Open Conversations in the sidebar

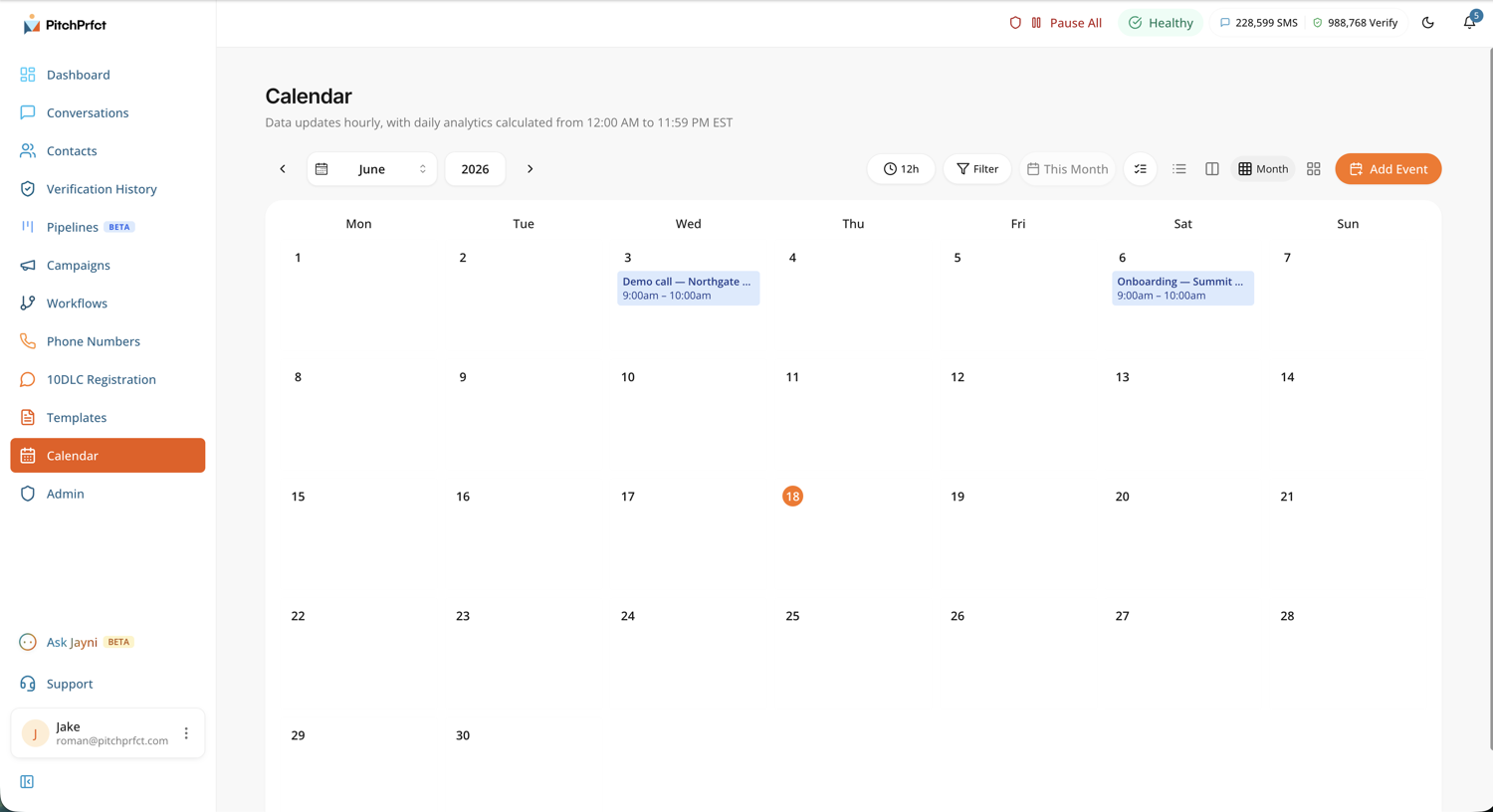point(107,112)
